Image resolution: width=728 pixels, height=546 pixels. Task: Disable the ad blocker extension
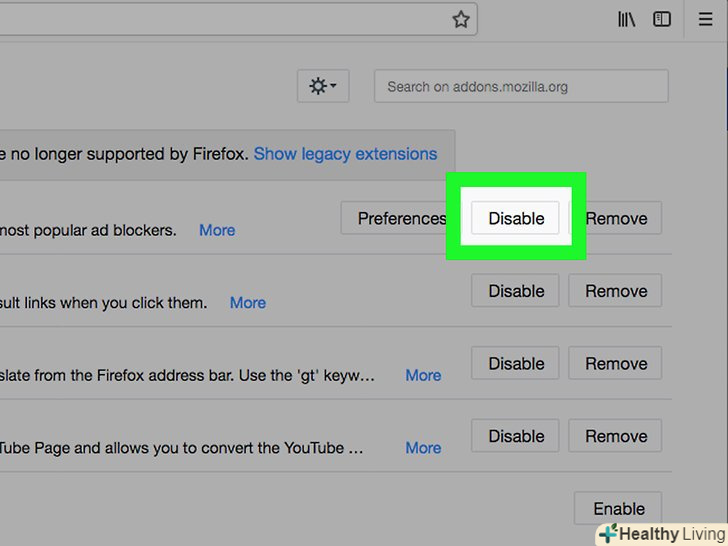[x=516, y=218]
